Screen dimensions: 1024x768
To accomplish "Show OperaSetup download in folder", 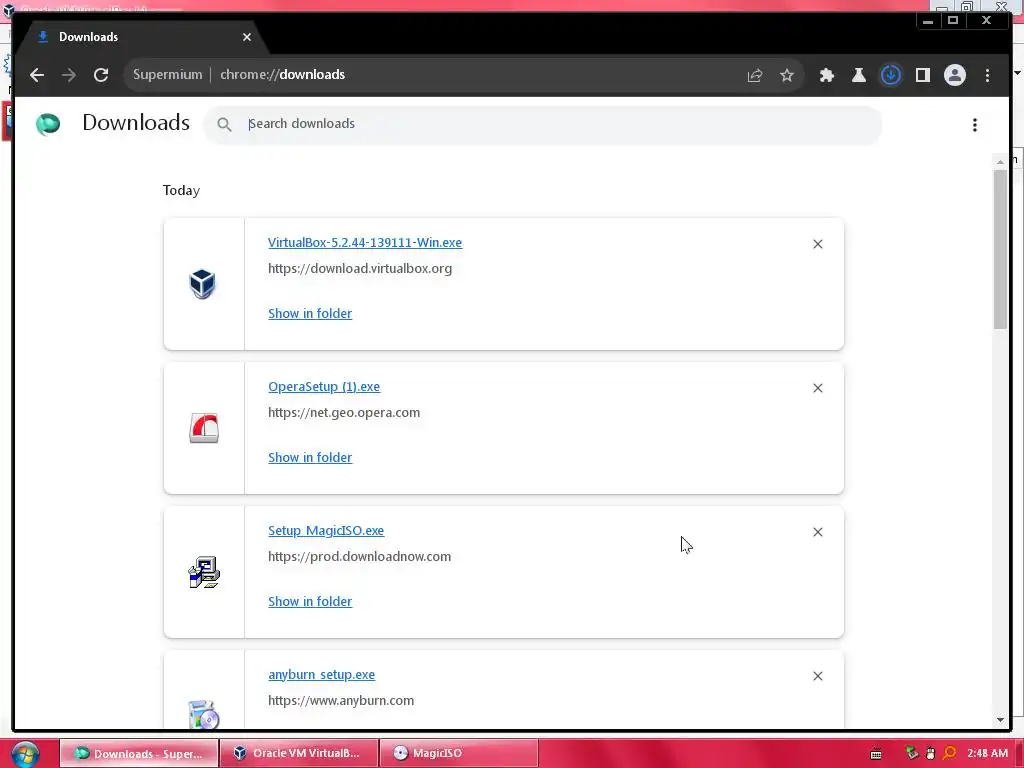I will click(x=310, y=458).
